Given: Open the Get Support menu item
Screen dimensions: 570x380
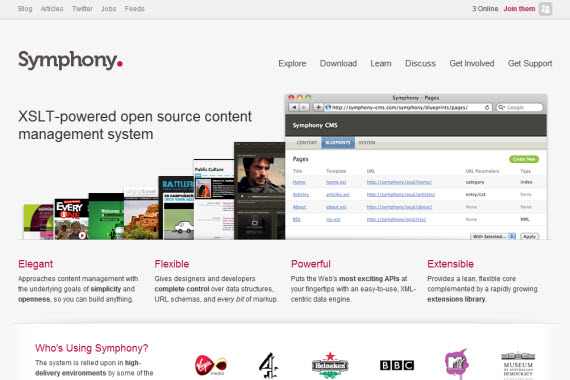Looking at the screenshot, I should click(x=530, y=64).
